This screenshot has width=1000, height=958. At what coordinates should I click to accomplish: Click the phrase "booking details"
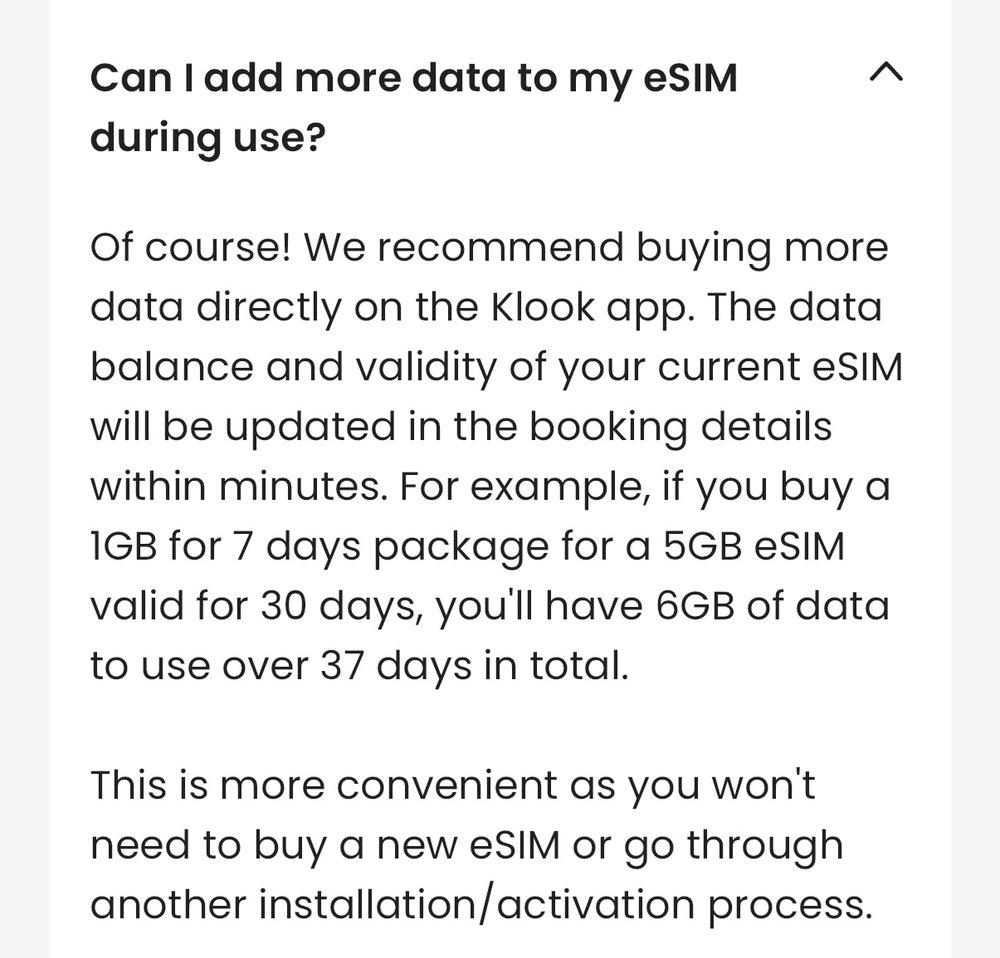680,426
